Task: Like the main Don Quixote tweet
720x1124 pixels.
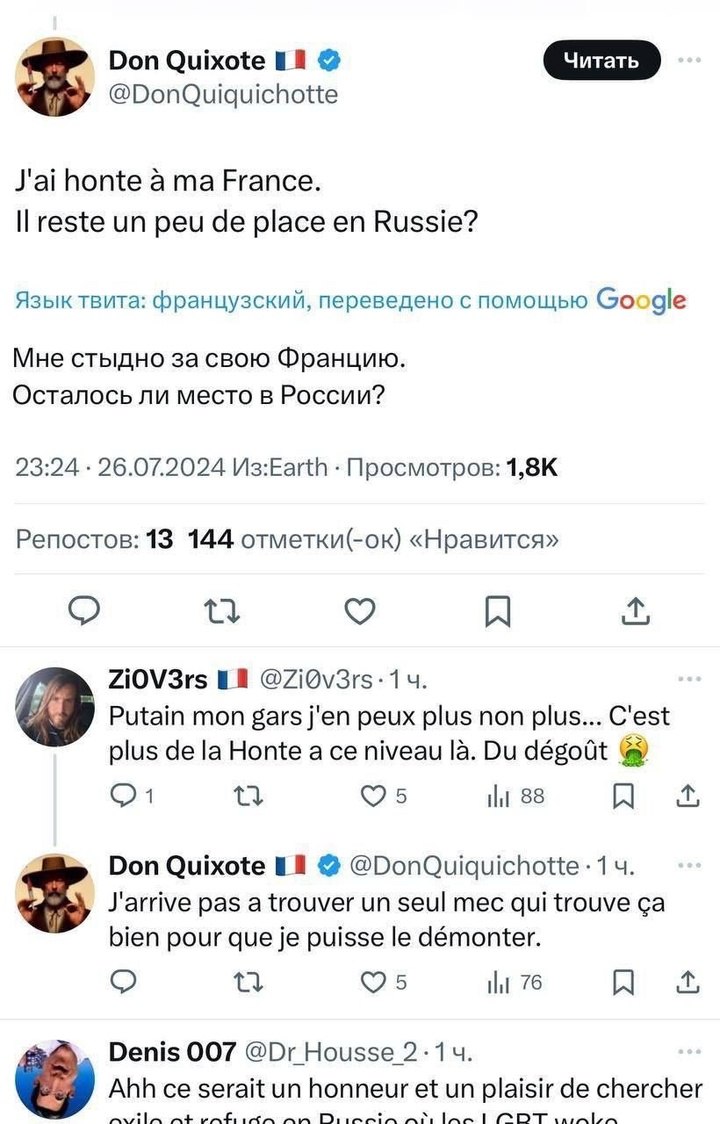Action: [360, 611]
